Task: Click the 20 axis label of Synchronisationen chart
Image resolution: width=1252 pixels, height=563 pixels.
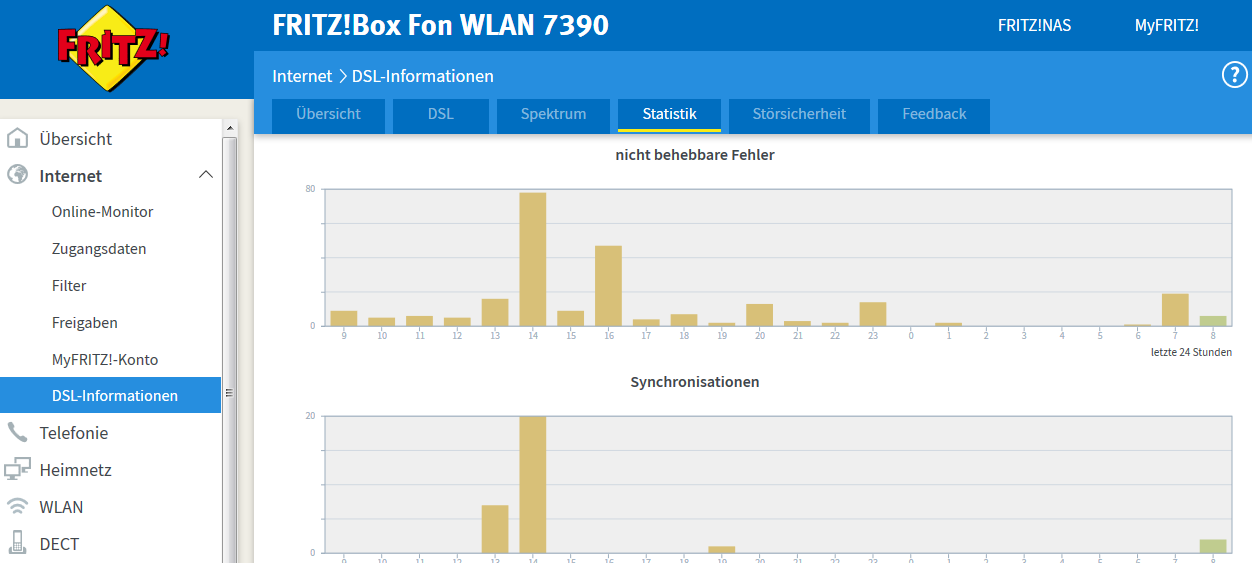Action: point(310,416)
